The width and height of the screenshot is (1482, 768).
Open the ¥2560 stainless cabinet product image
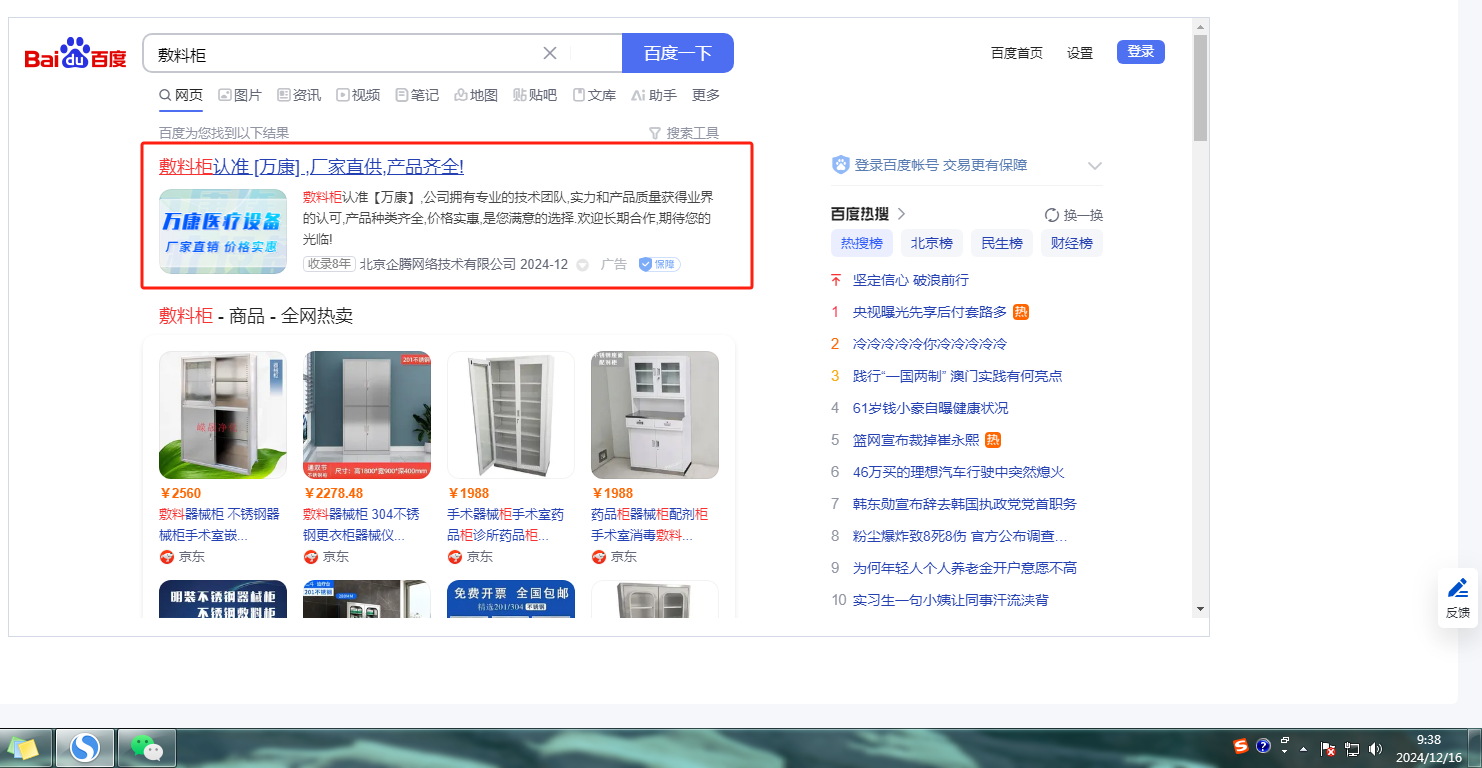tap(223, 415)
